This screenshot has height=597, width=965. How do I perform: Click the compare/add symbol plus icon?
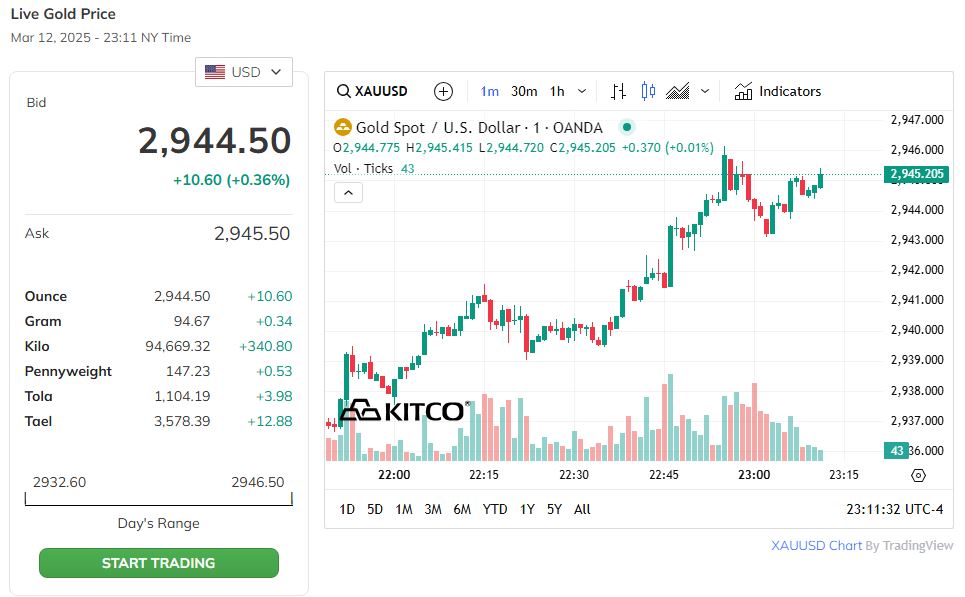[x=444, y=91]
